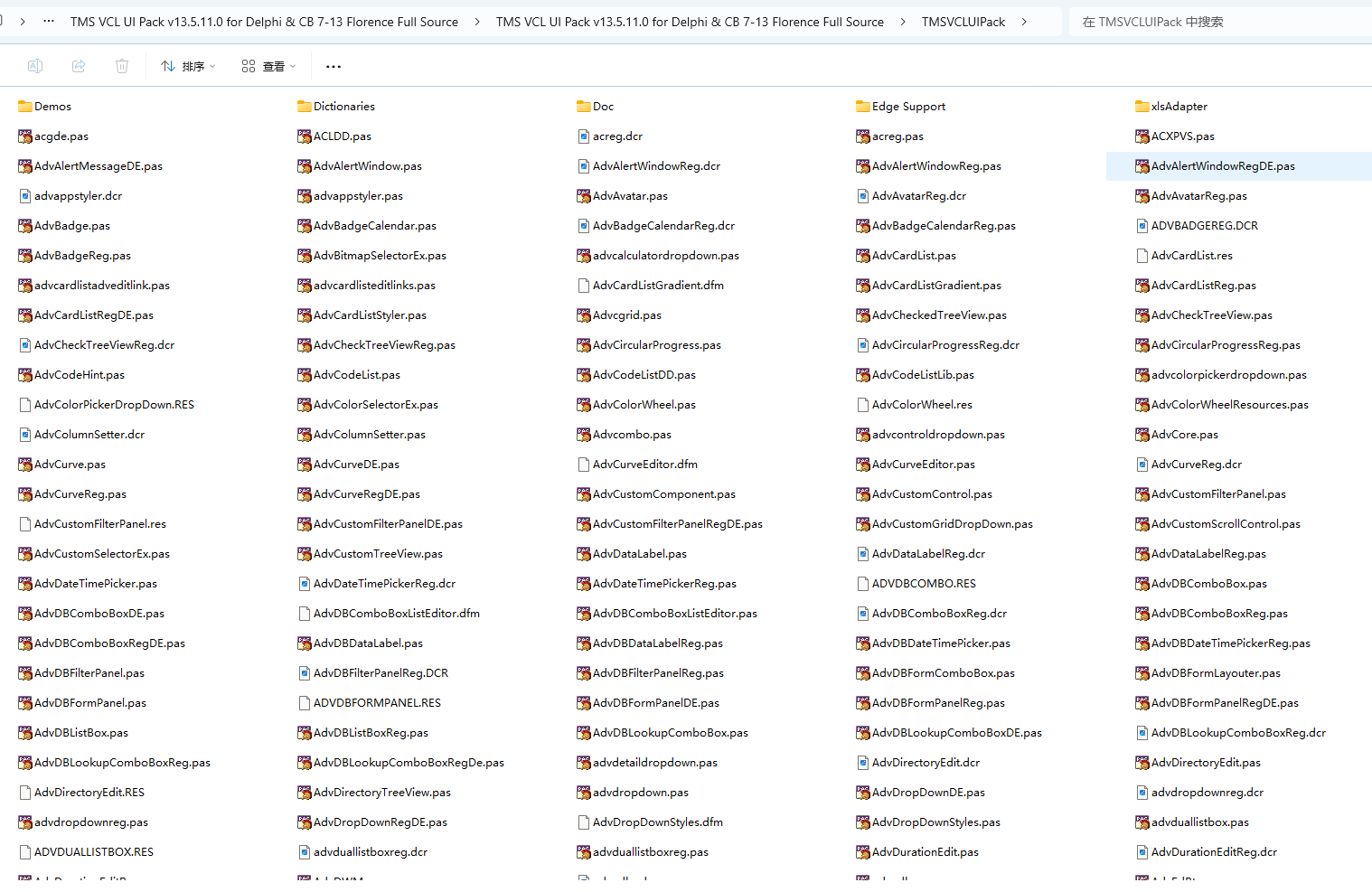The height and width of the screenshot is (892, 1372).
Task: Open the 查看 view dropdown
Action: [x=268, y=66]
